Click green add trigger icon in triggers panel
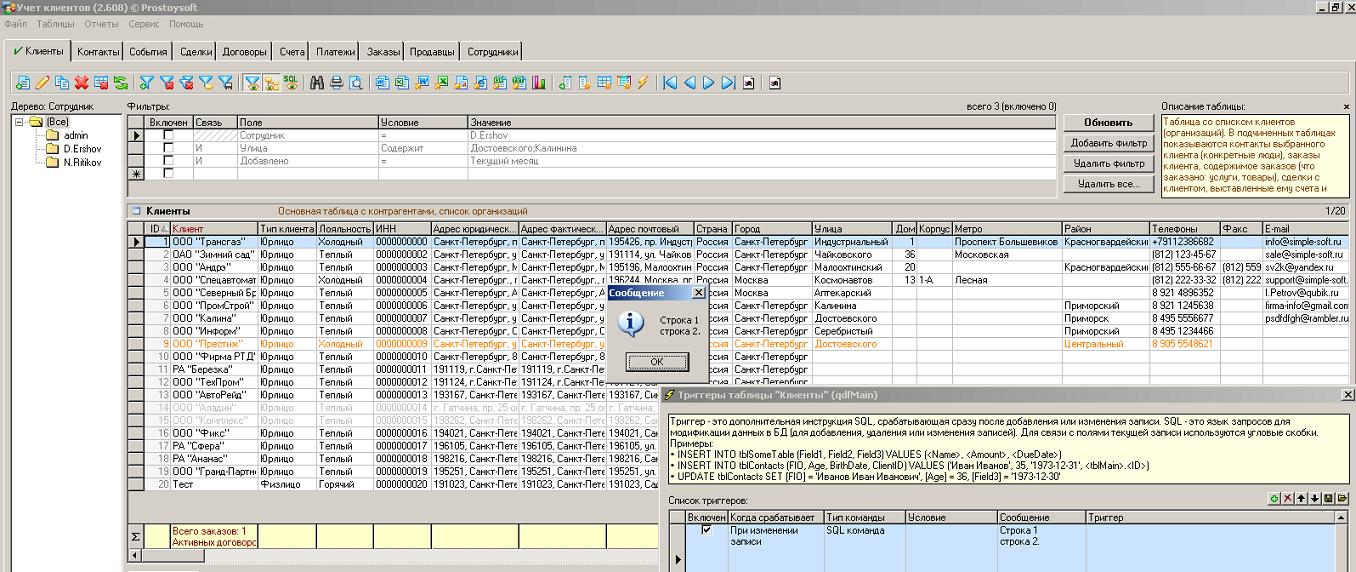Viewport: 1356px width, 572px height. (1274, 498)
